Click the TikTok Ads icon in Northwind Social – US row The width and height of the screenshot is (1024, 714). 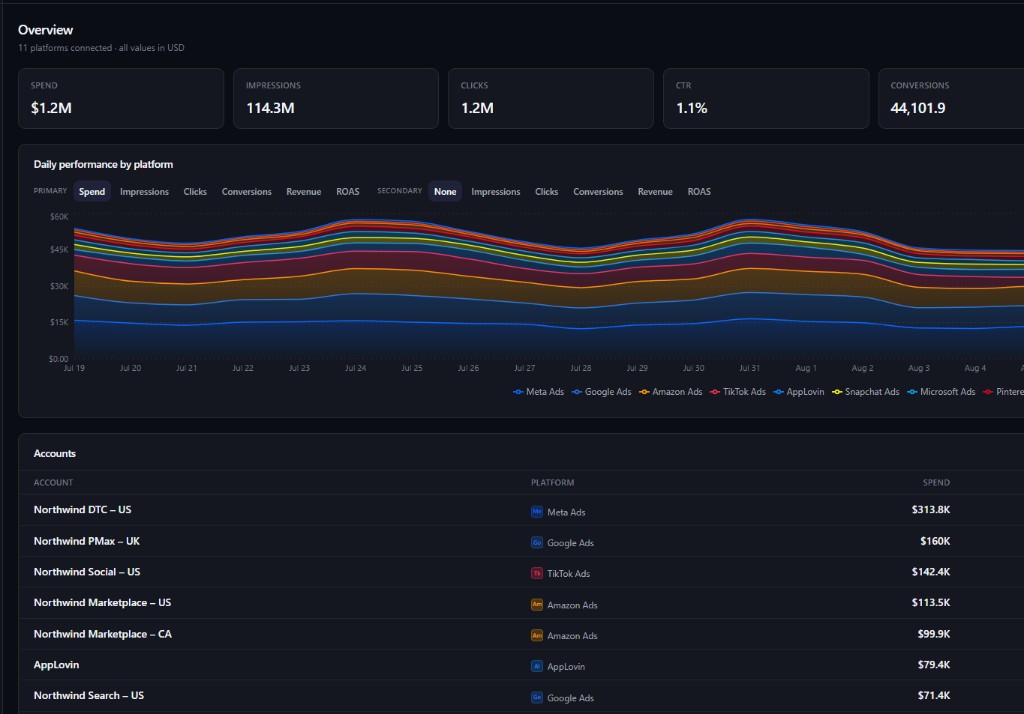[x=536, y=573]
